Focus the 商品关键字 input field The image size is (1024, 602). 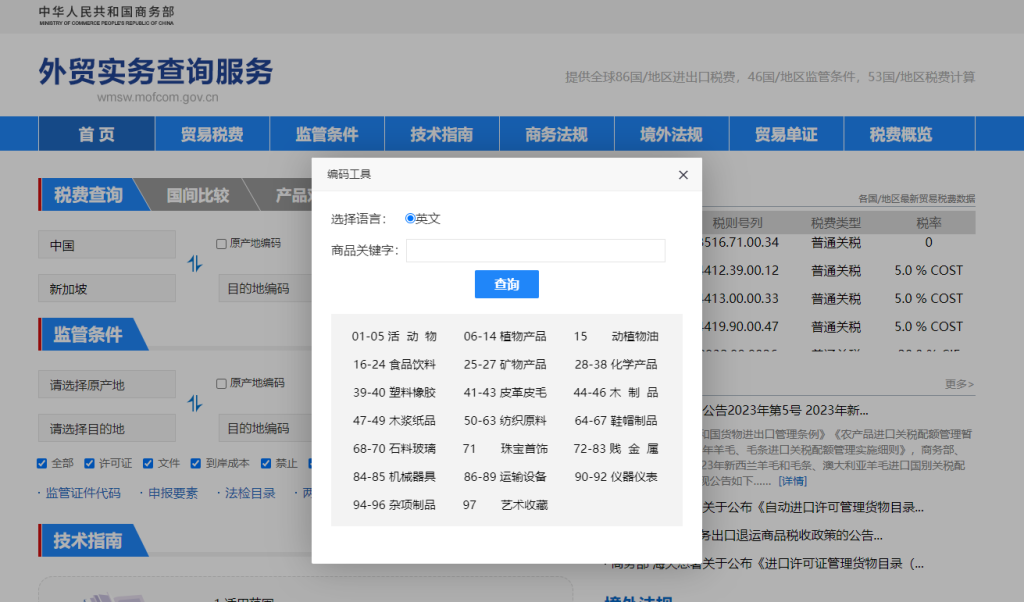536,250
